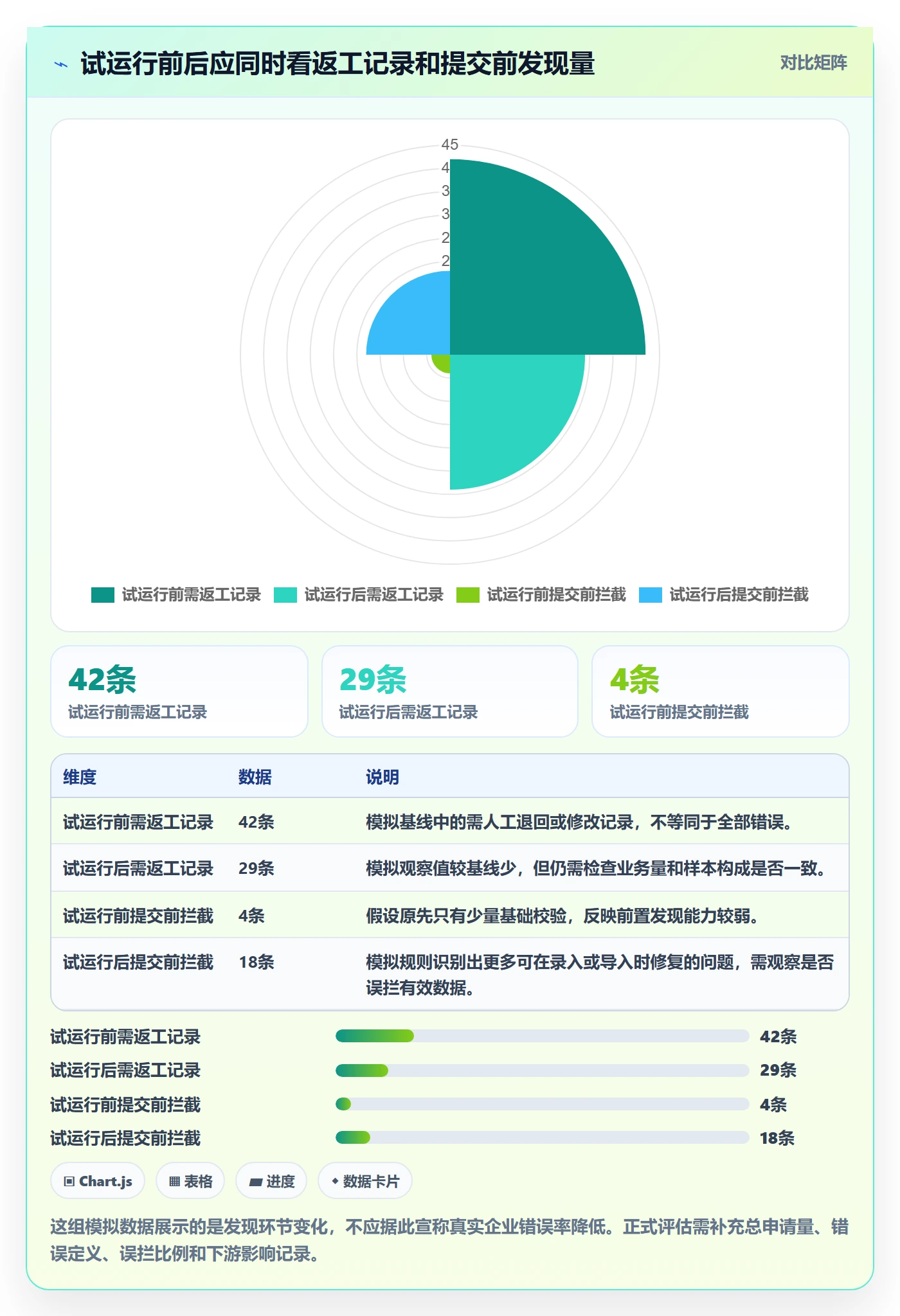Click the 进度 tag chip
Viewport: 900px width, 1316px height.
271,1181
